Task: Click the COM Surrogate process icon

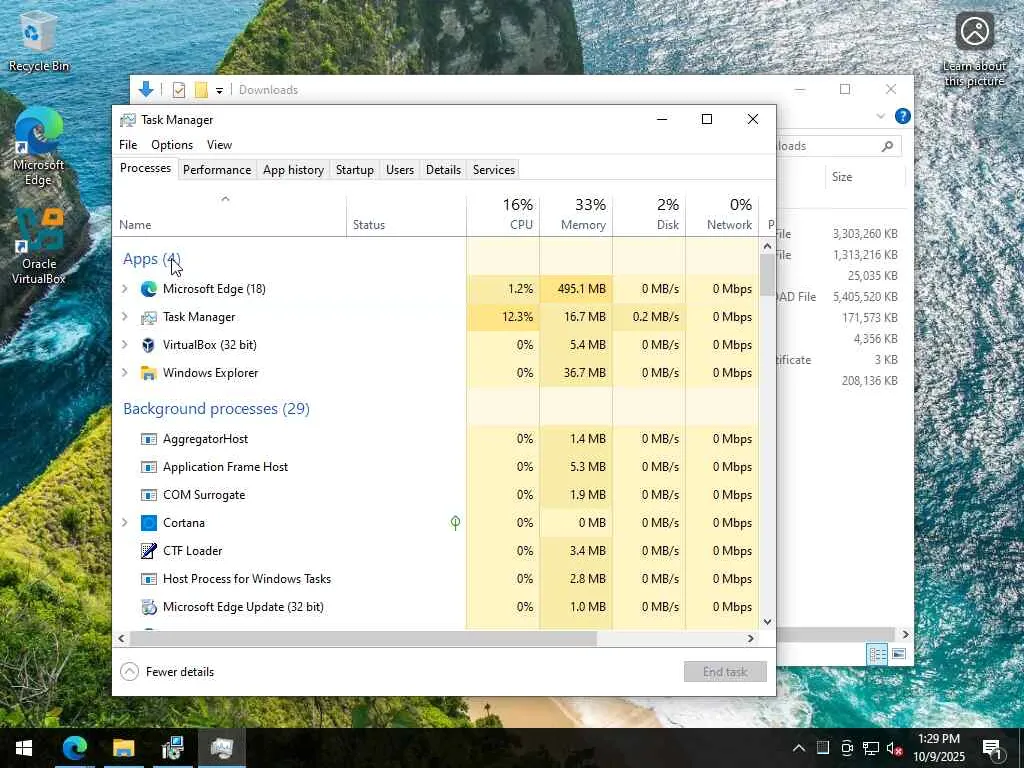Action: click(149, 495)
